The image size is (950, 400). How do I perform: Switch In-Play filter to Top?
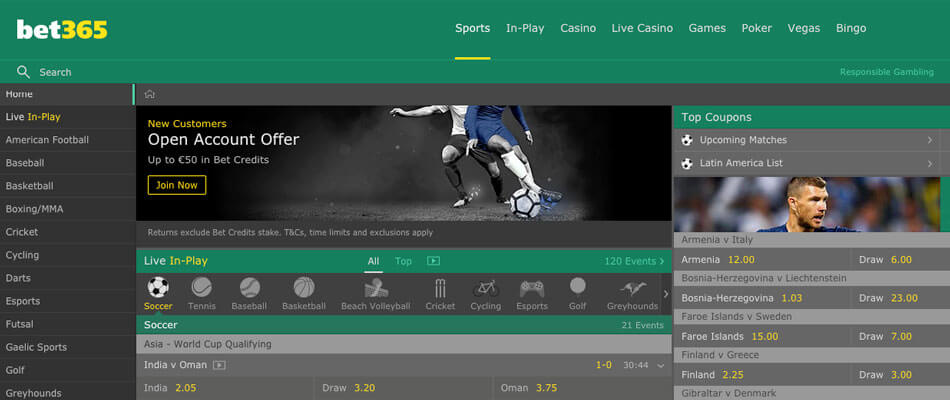[403, 261]
